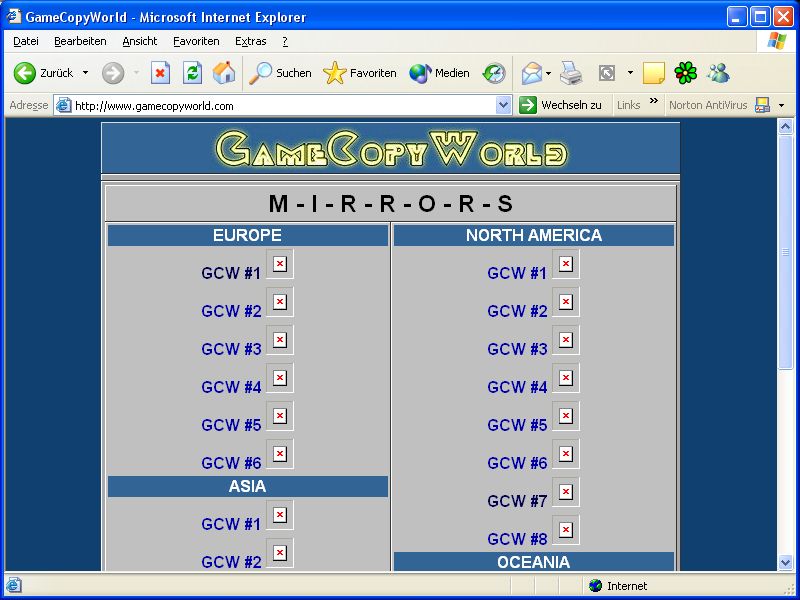Screen dimensions: 800x600
Task: Click the Internet Explorer icon in title bar
Action: (x=14, y=16)
